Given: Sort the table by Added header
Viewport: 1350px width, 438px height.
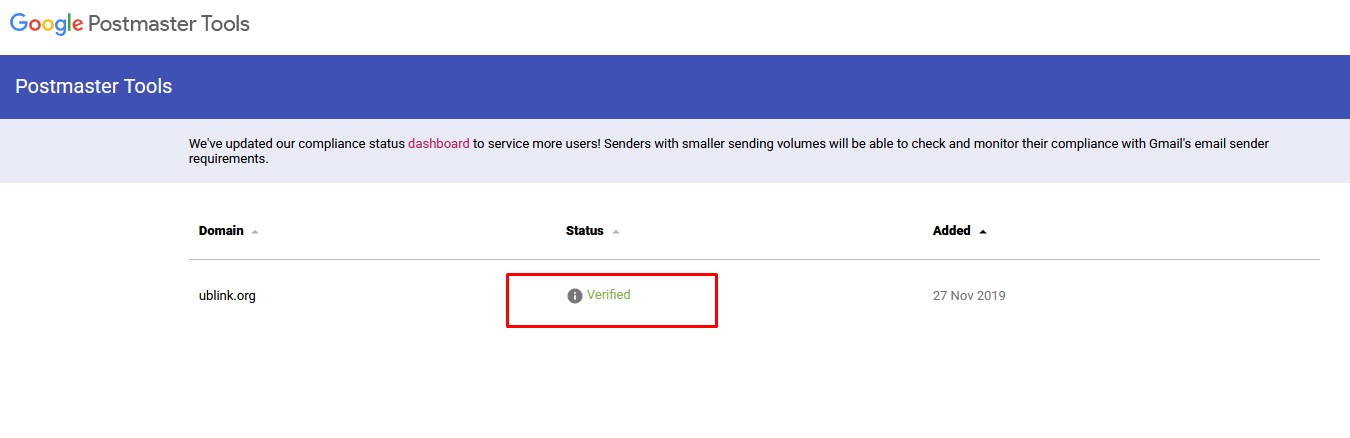Looking at the screenshot, I should (x=951, y=231).
